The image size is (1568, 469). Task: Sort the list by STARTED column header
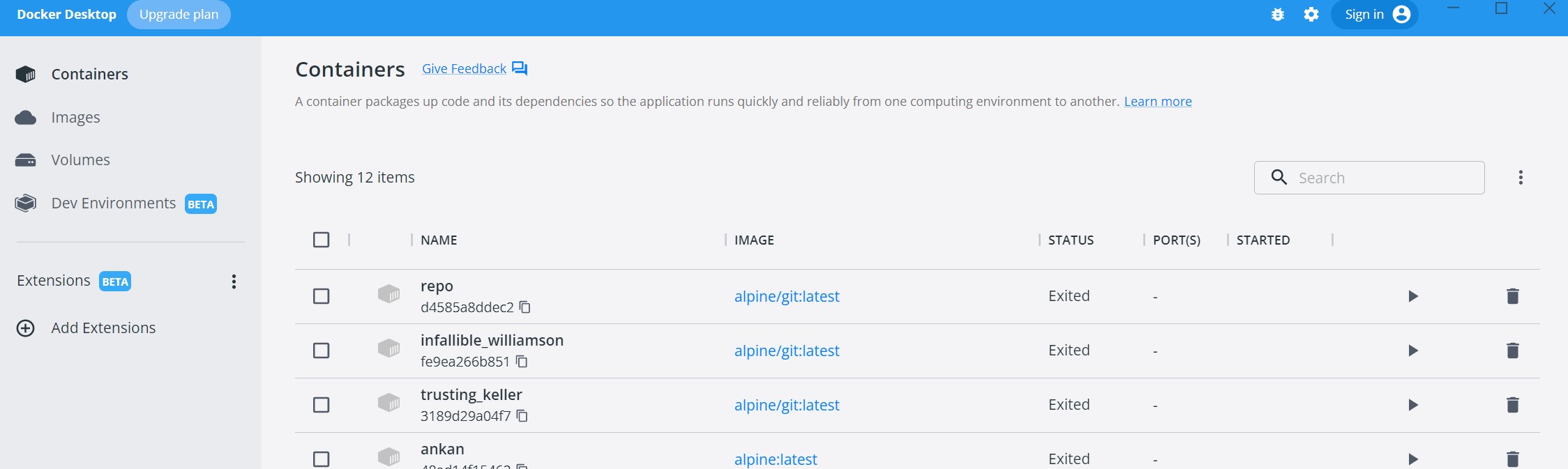click(1263, 240)
